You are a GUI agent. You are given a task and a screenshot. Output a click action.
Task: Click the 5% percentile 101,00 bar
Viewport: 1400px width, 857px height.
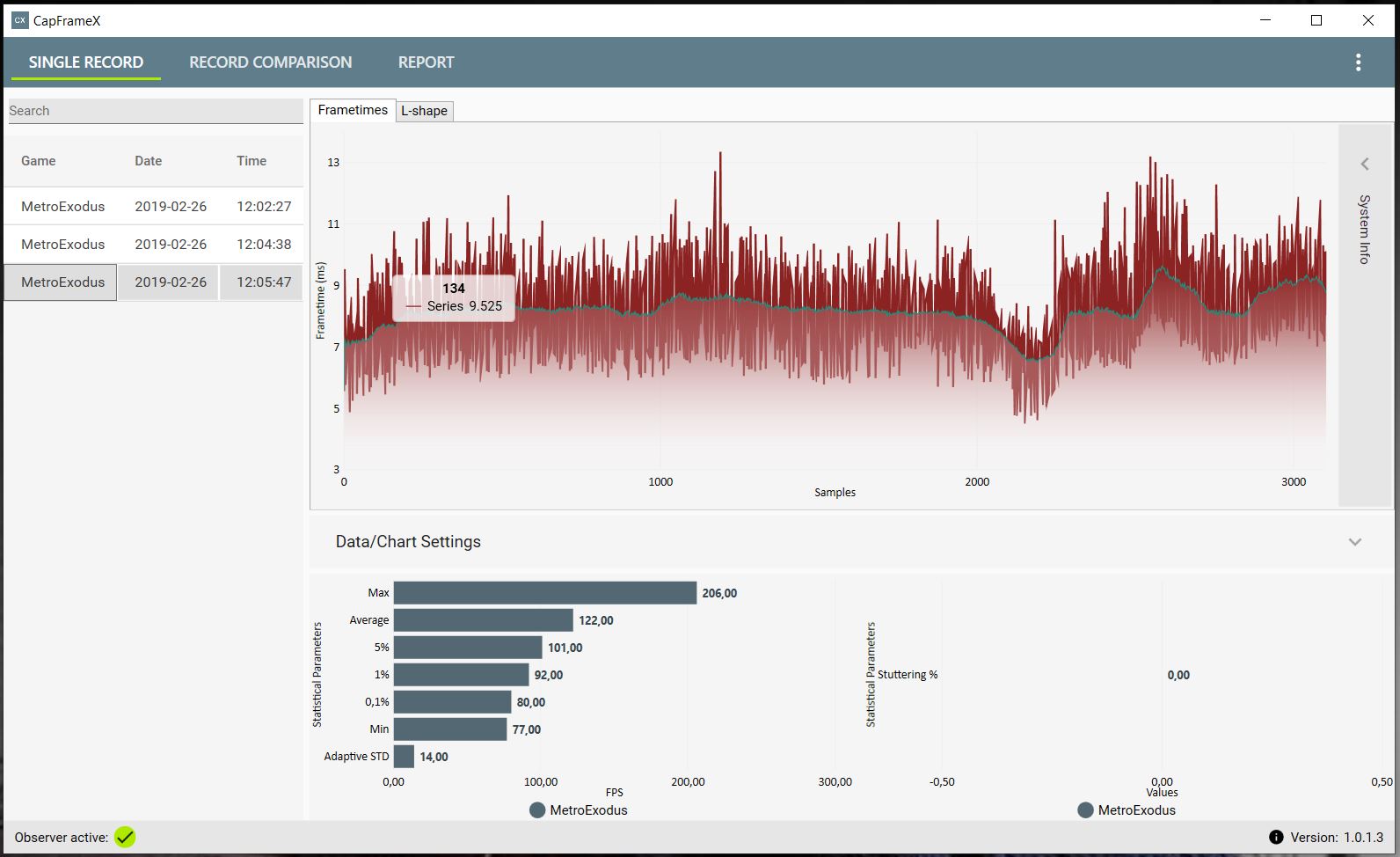[x=468, y=648]
